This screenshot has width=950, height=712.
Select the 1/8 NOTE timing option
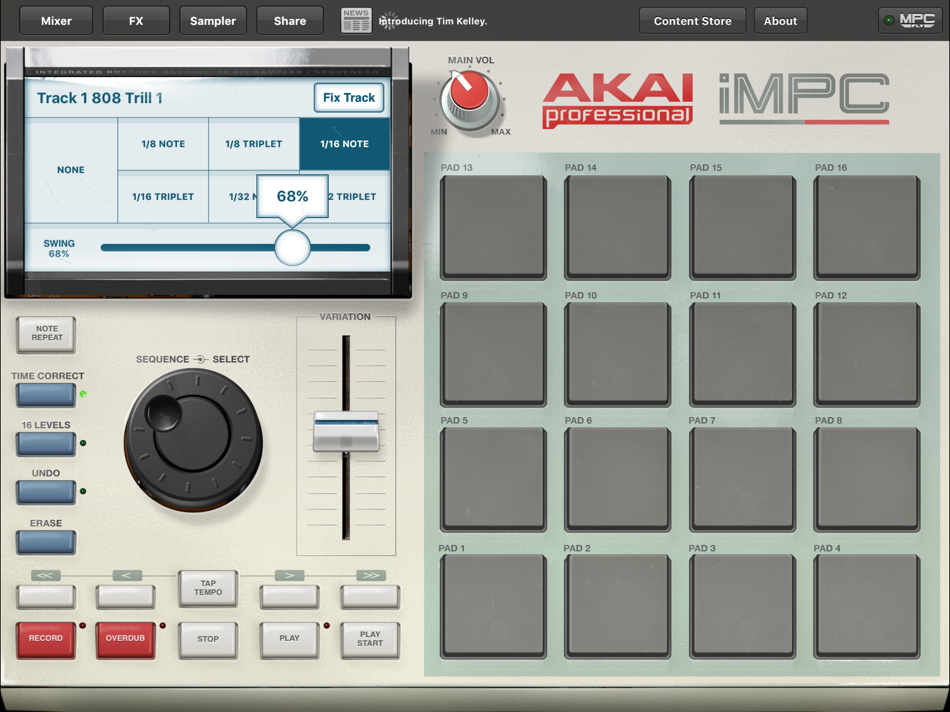pyautogui.click(x=163, y=144)
